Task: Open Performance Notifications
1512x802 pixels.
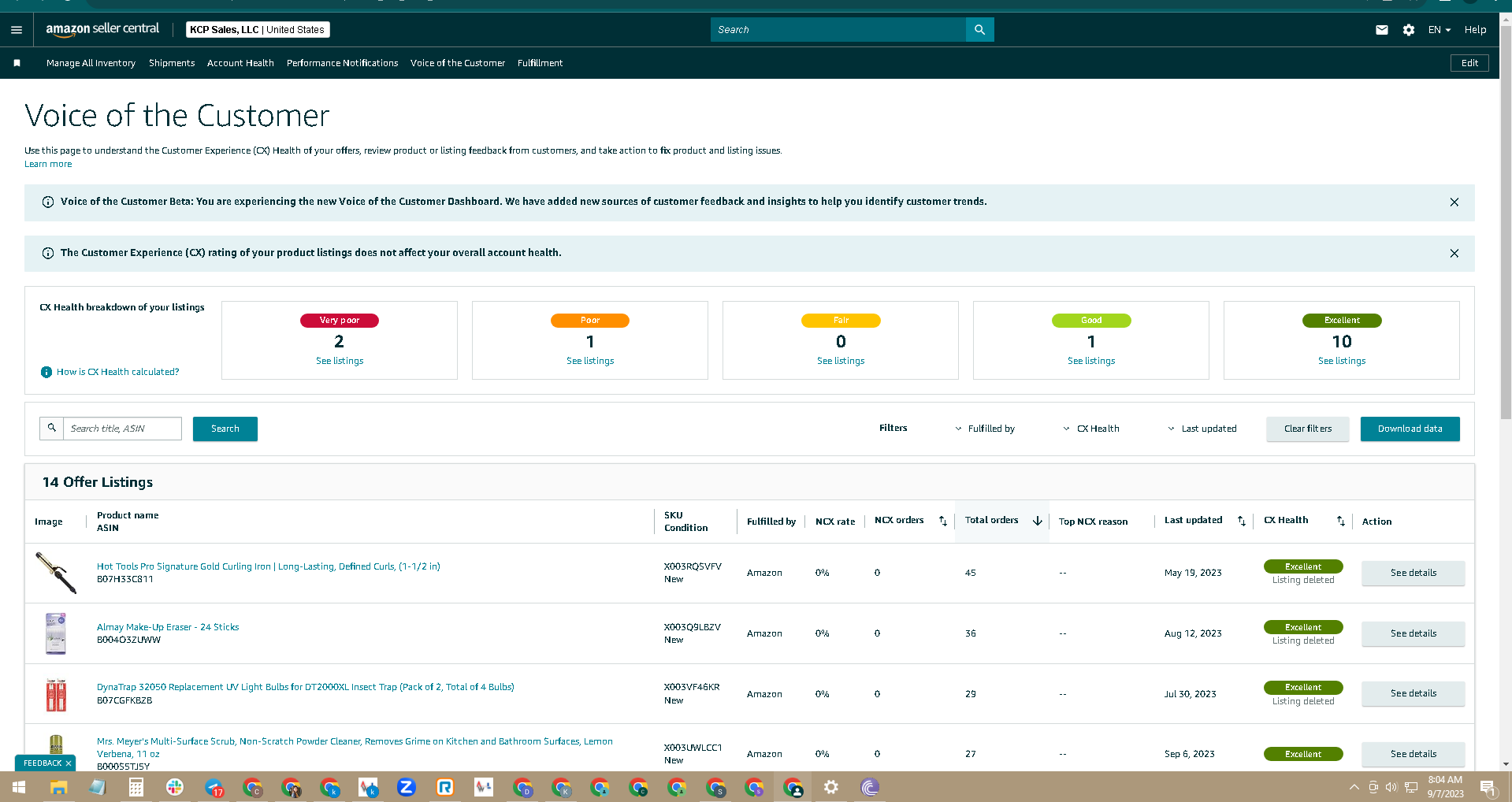Action: pos(342,63)
